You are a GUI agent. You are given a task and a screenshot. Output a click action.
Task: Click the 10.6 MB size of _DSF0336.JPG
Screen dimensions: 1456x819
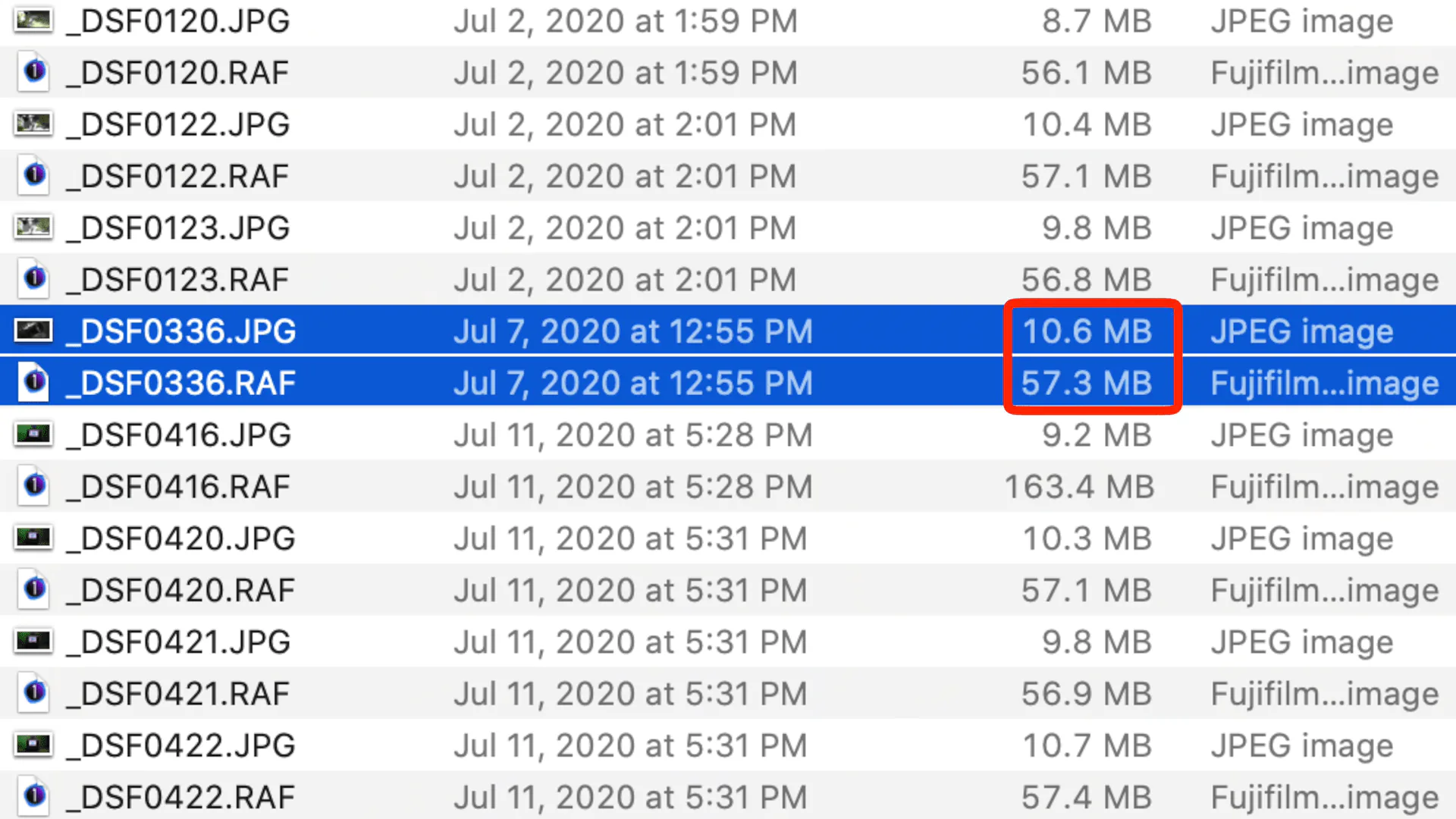tap(1087, 331)
